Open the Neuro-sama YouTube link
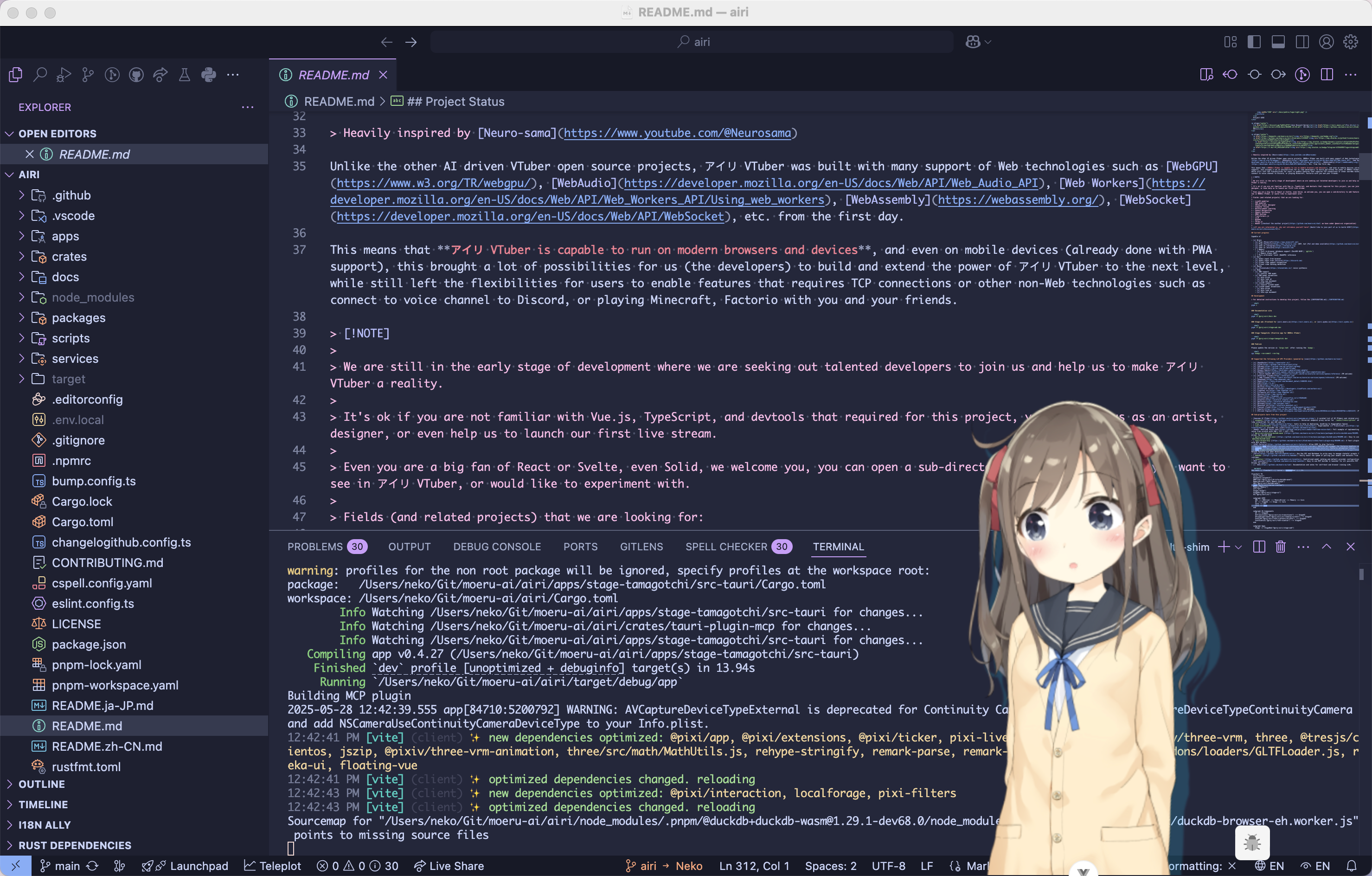1372x876 pixels. pyautogui.click(x=677, y=133)
